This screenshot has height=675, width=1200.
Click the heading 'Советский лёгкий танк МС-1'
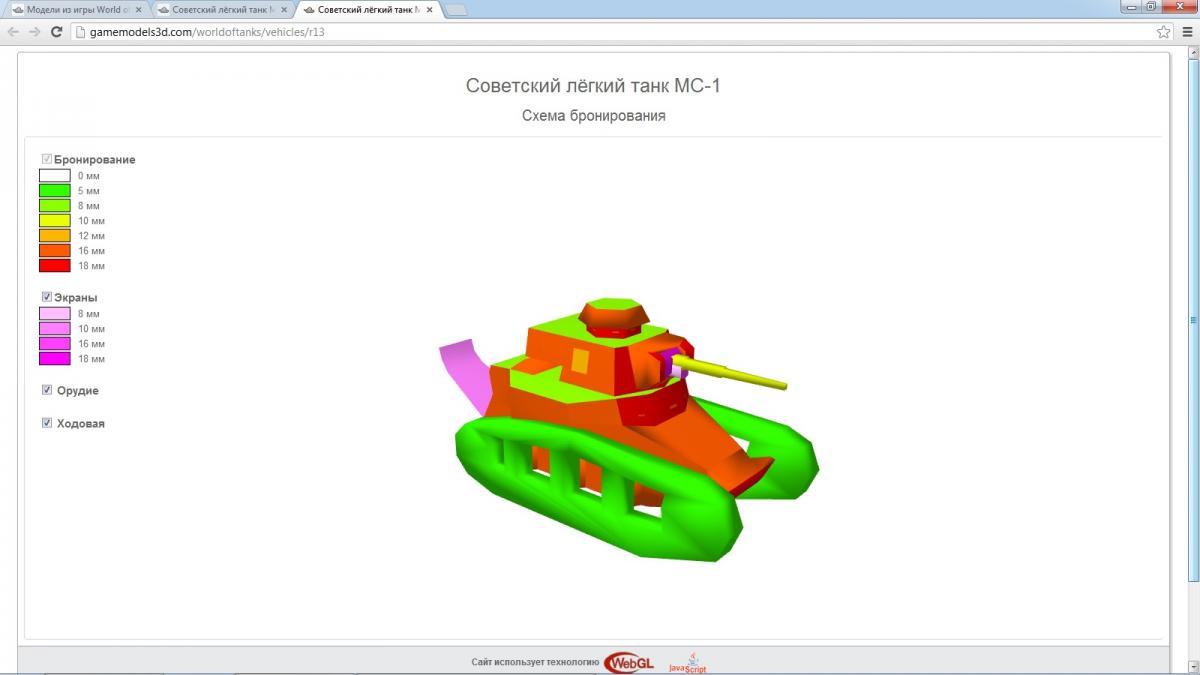593,86
